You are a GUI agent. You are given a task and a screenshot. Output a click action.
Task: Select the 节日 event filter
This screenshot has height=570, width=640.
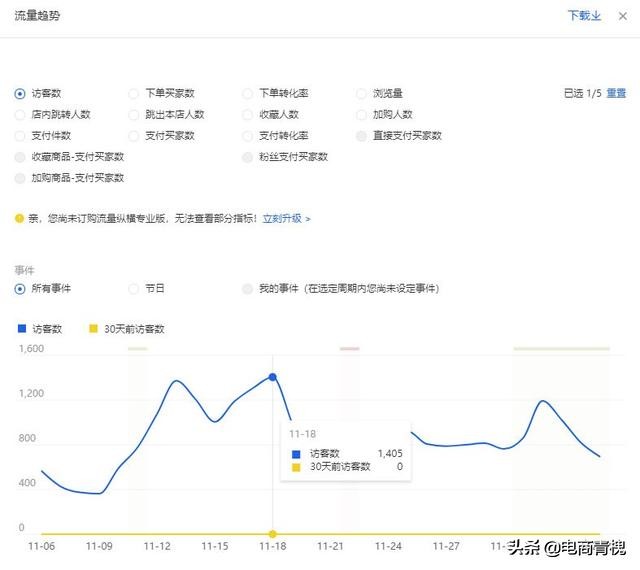(133, 289)
